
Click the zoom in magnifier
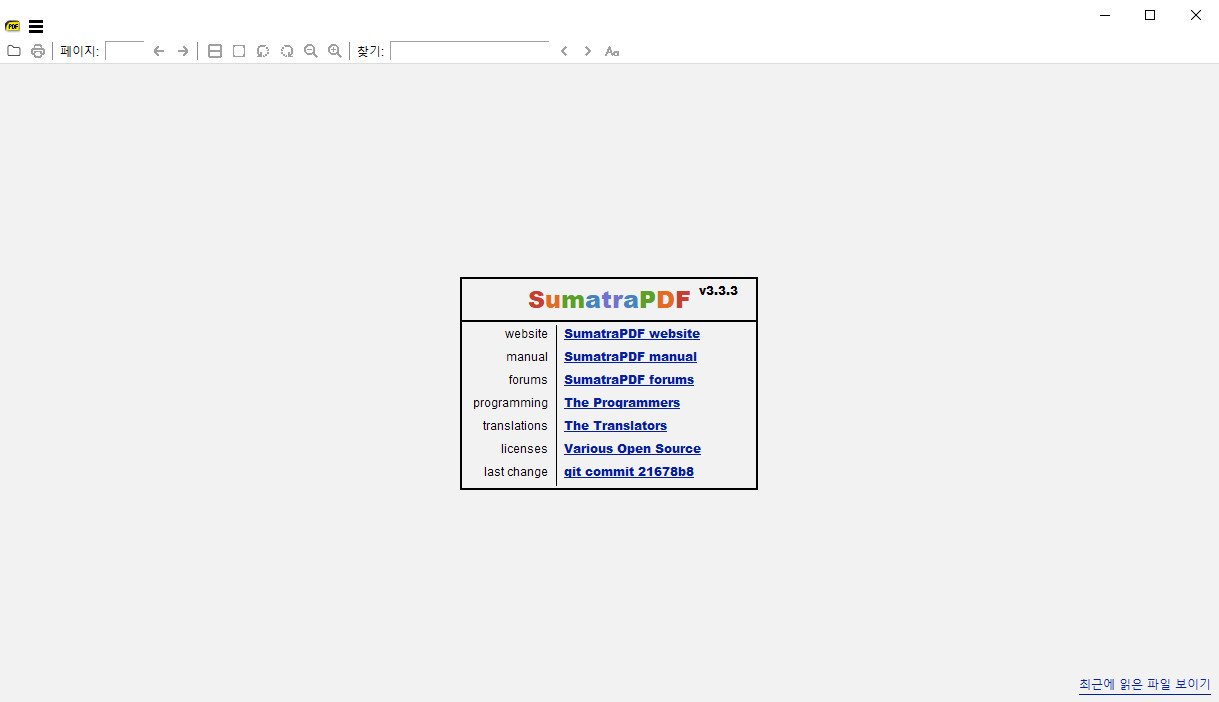[x=335, y=51]
